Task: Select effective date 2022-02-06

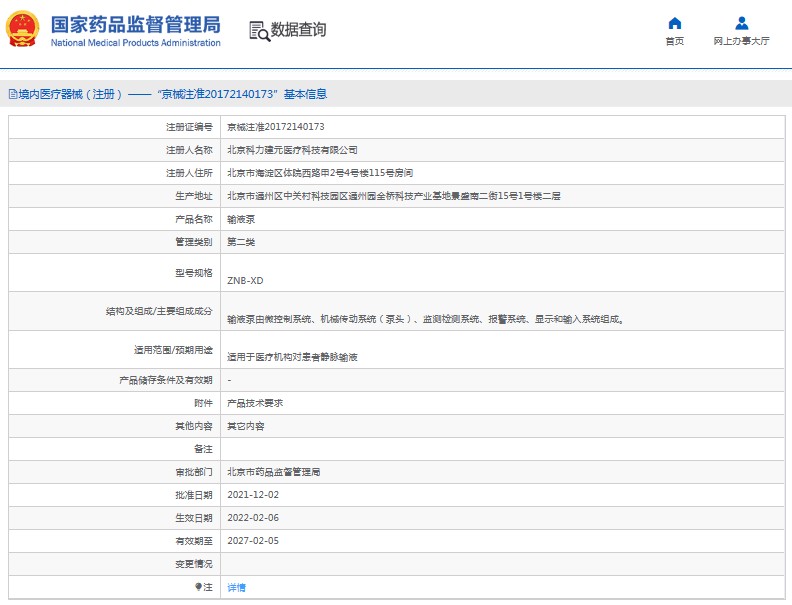Action: click(x=253, y=518)
